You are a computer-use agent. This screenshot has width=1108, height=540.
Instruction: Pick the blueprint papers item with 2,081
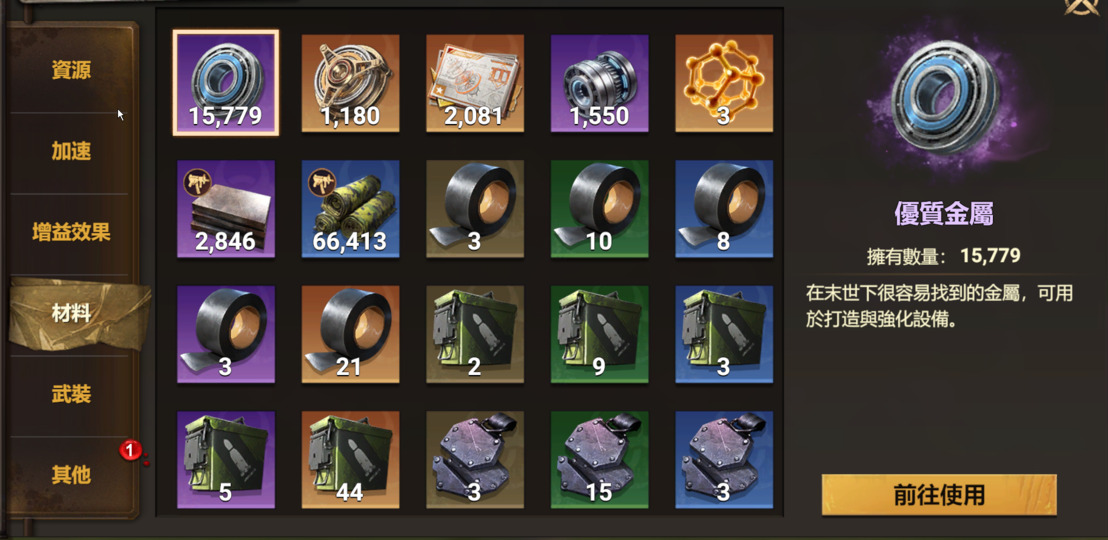coord(475,83)
